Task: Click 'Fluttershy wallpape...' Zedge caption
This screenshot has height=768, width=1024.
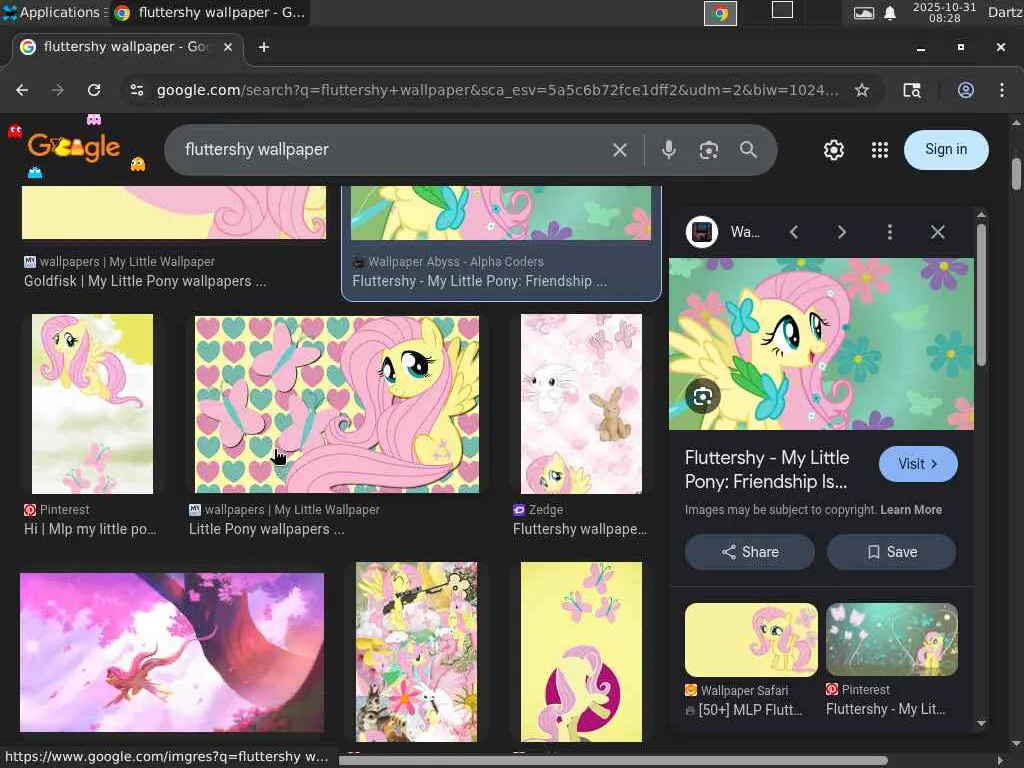Action: (580, 529)
